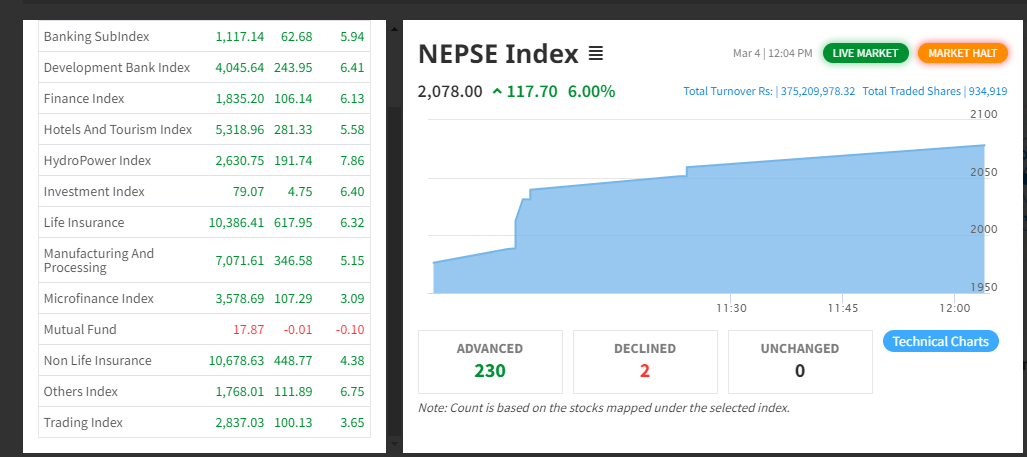
Task: Click the HydroPower percent change 7.86
Action: (352, 160)
